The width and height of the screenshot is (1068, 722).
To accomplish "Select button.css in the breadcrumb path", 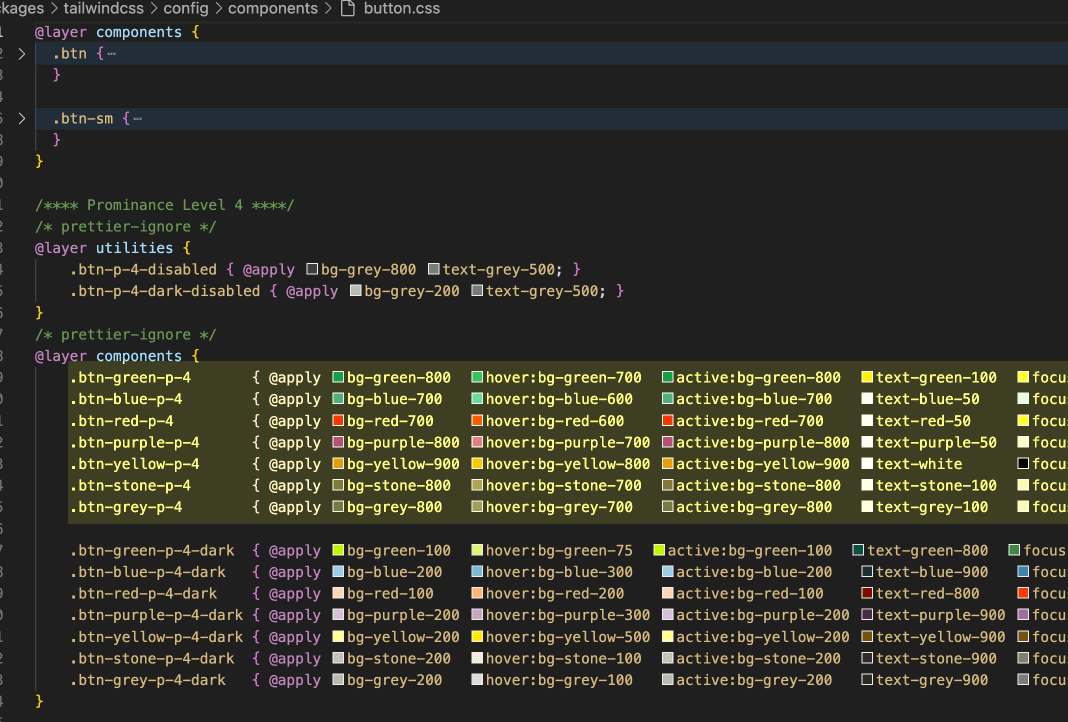I will tap(401, 9).
